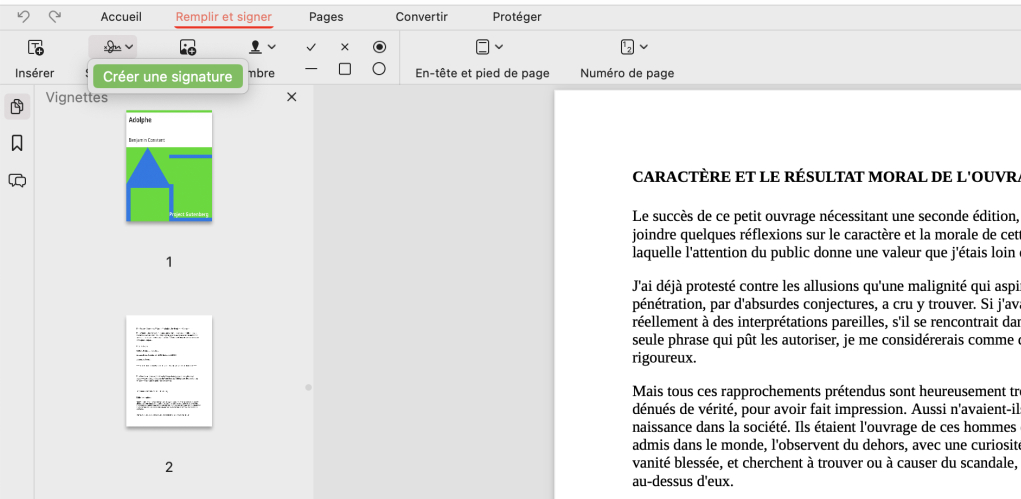
Task: Switch to the Accueil tab
Action: (x=121, y=17)
